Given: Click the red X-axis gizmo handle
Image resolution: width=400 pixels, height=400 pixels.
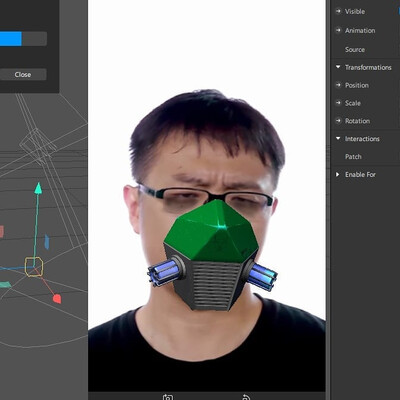Looking at the screenshot, I should point(57,299).
